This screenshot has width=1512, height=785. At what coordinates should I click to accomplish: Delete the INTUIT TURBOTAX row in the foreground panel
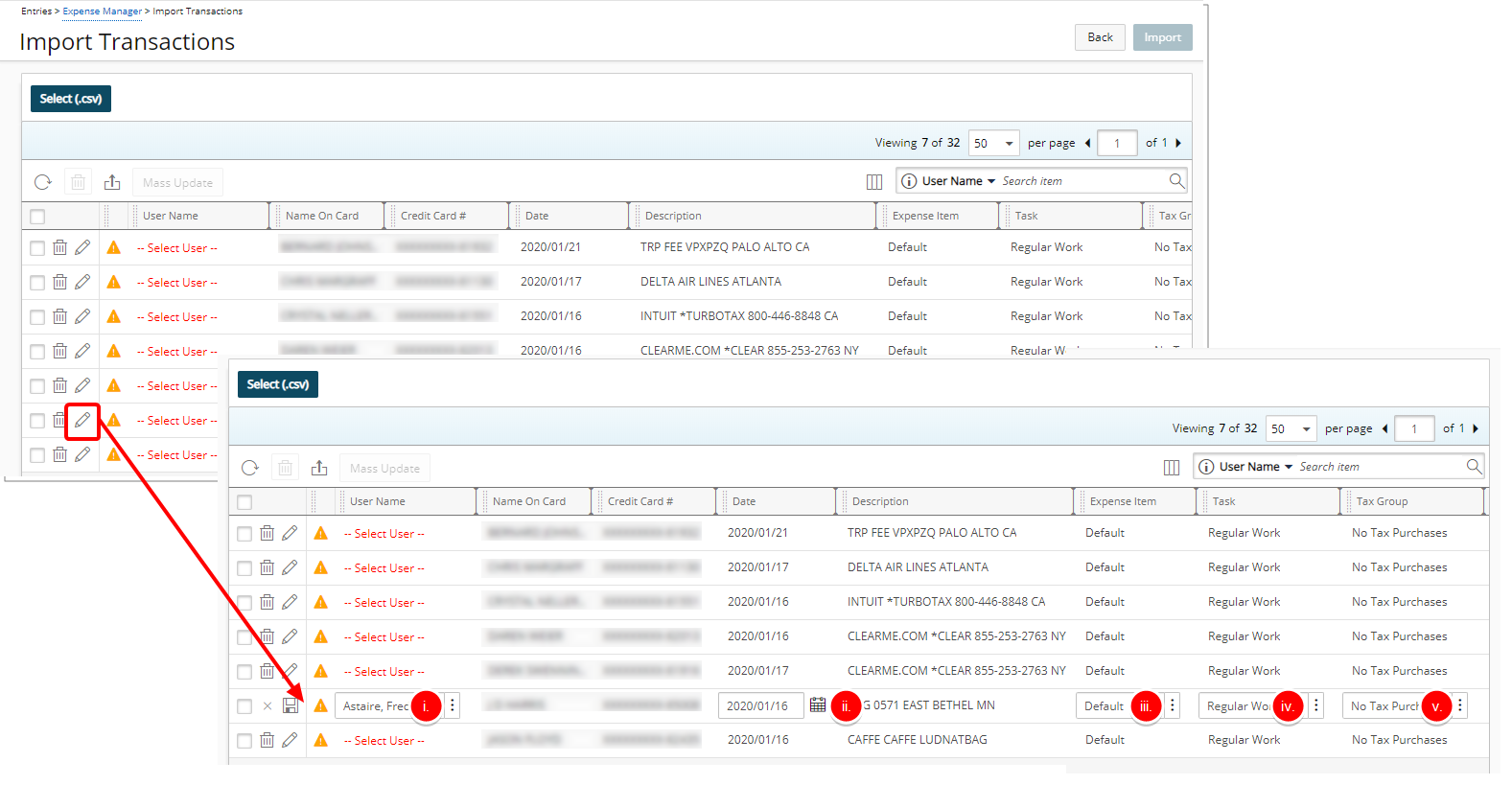pos(267,602)
